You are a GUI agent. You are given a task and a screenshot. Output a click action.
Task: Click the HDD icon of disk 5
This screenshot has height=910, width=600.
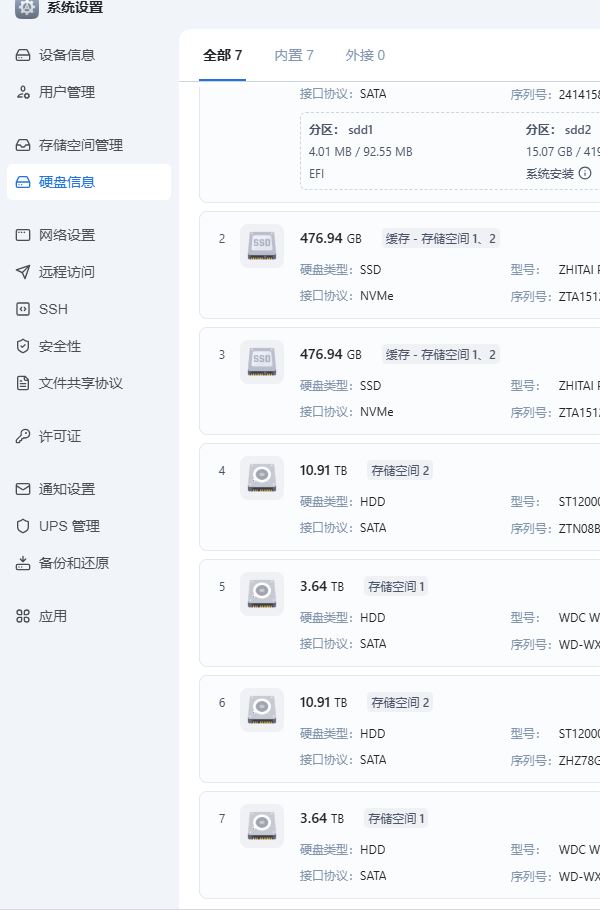coord(262,594)
